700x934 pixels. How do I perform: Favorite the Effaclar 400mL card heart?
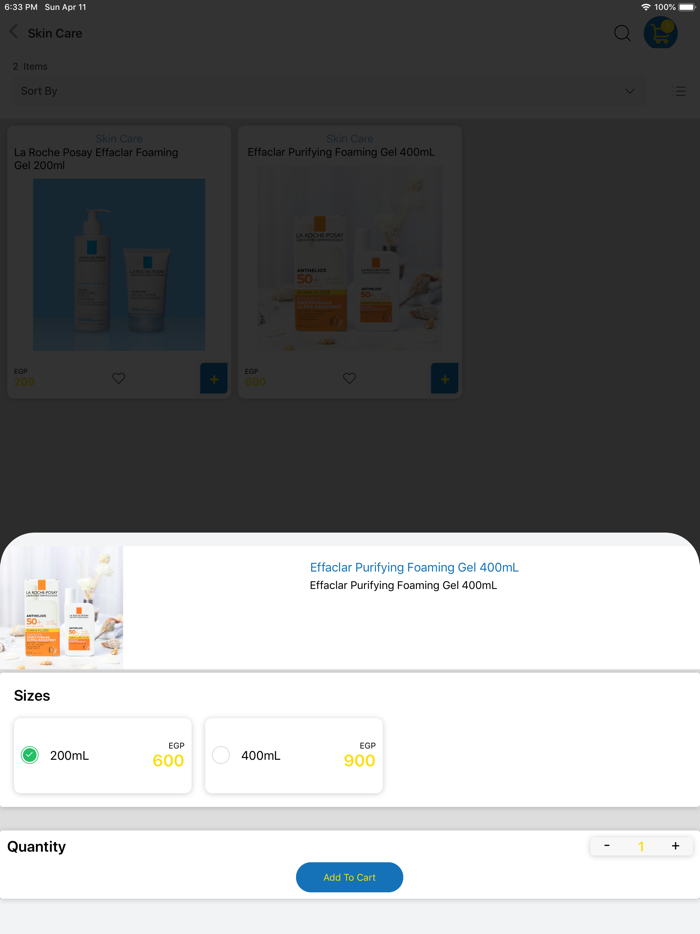[x=350, y=378]
